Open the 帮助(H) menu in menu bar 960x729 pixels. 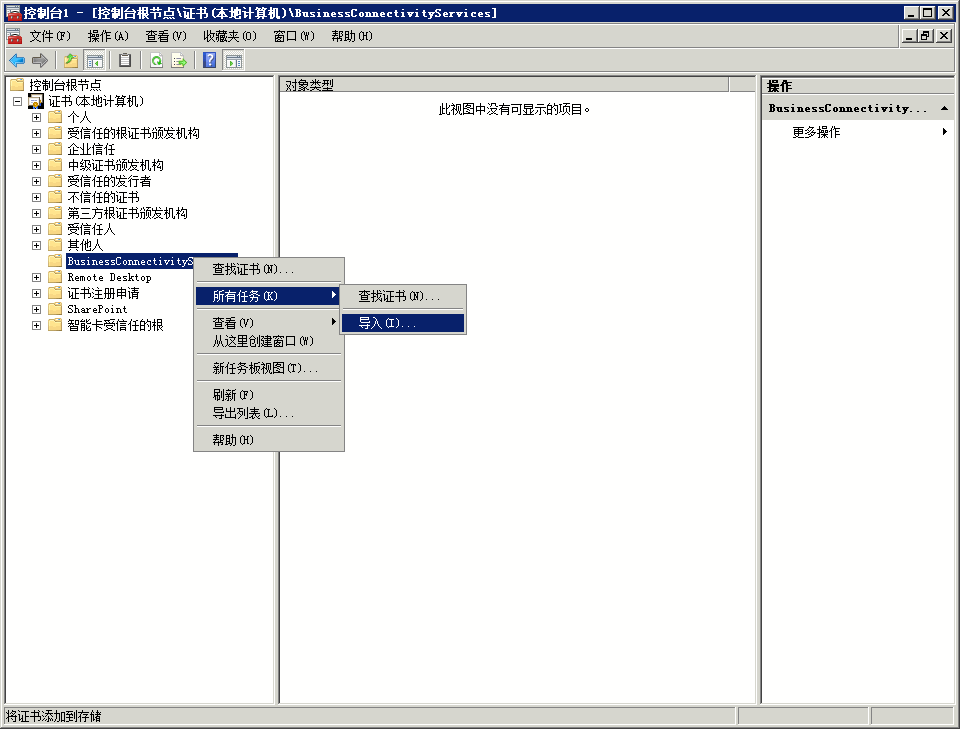click(352, 37)
